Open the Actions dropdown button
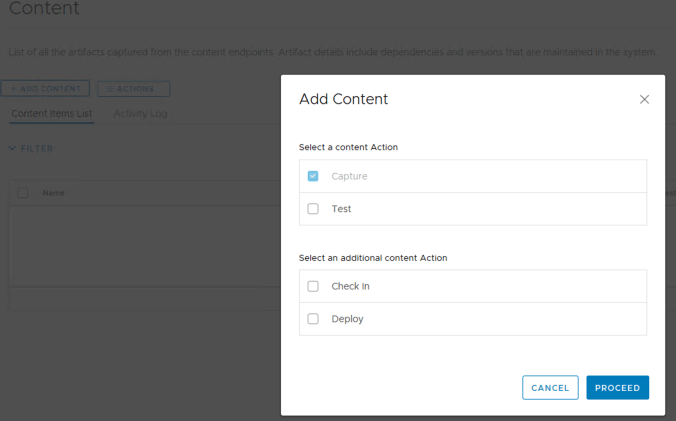The width and height of the screenshot is (676, 421). tap(133, 89)
